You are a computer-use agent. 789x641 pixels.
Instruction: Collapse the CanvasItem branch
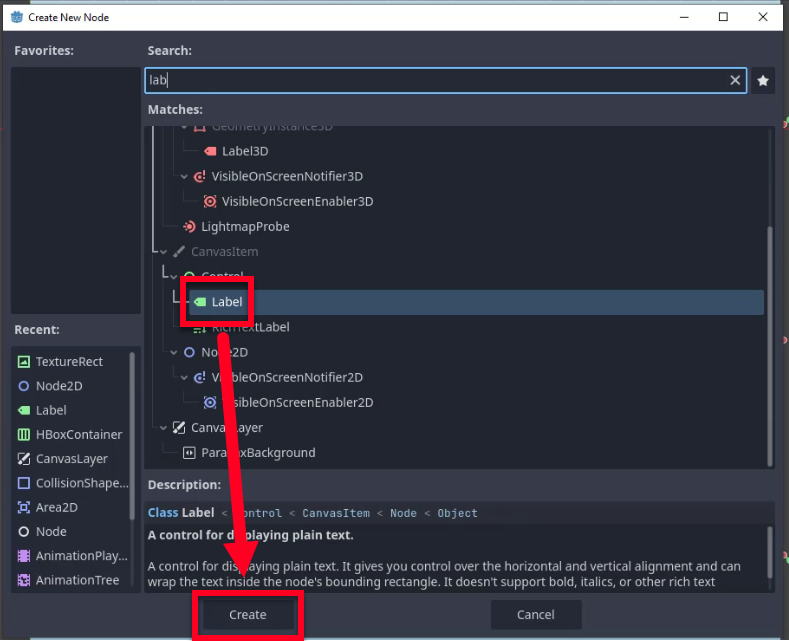(x=164, y=252)
